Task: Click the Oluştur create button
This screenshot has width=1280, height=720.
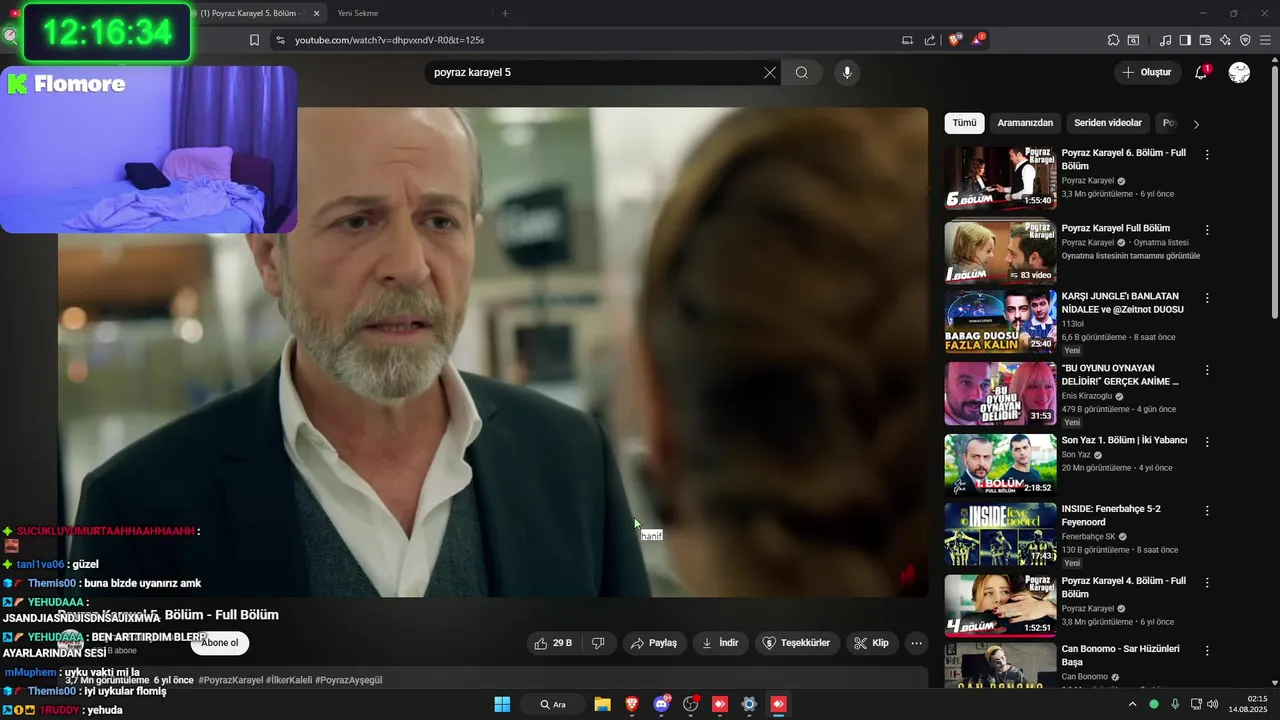Action: pos(1146,72)
